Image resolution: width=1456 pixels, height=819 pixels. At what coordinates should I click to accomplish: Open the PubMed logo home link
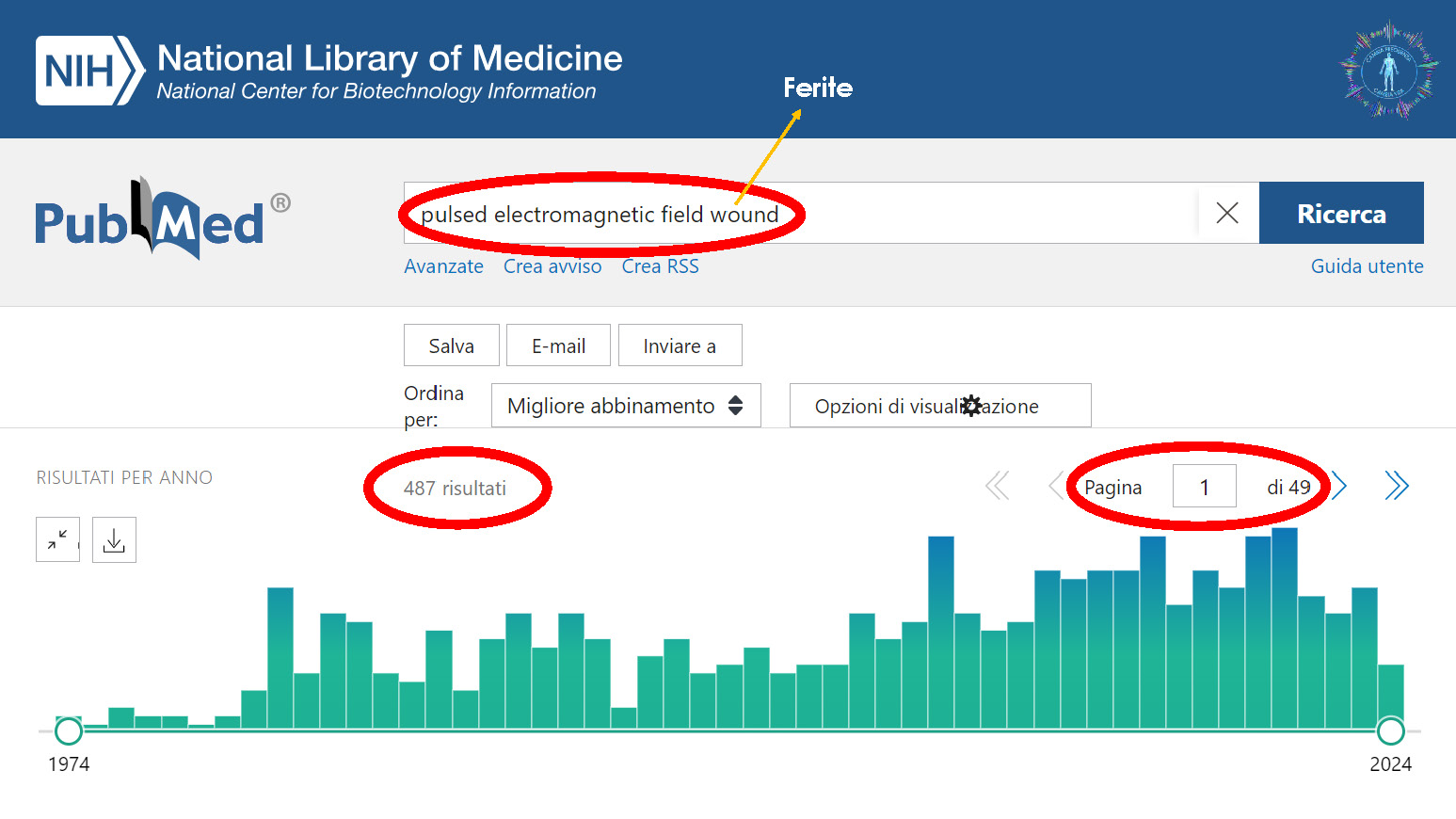162,218
